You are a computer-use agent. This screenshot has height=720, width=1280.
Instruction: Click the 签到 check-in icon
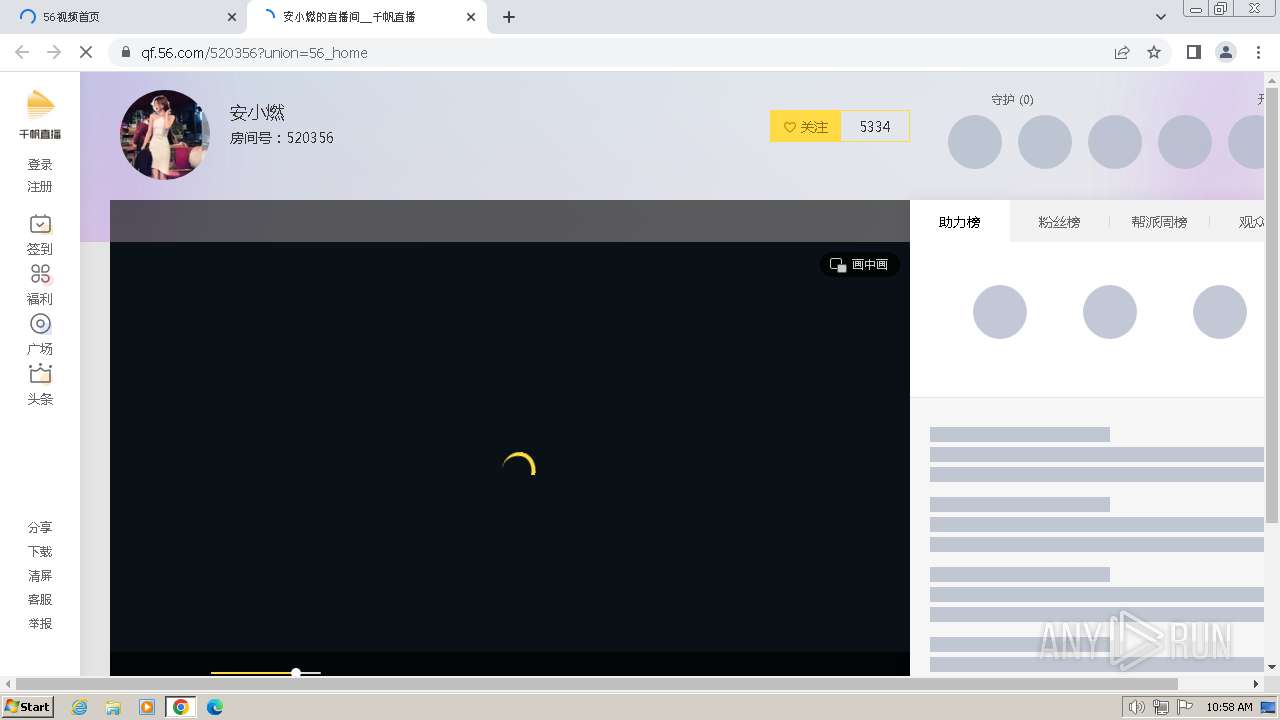[40, 224]
